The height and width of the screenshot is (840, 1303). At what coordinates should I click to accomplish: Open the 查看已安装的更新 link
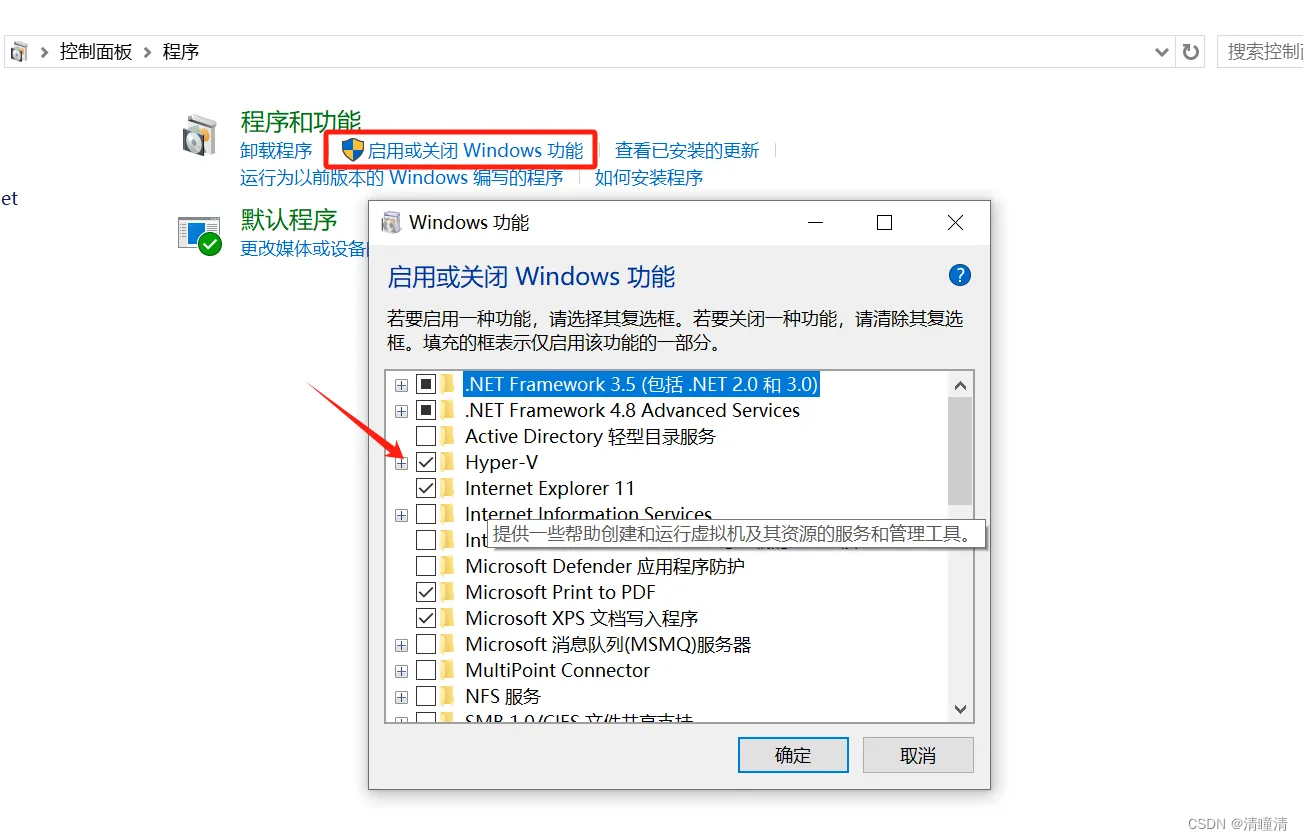coord(687,151)
